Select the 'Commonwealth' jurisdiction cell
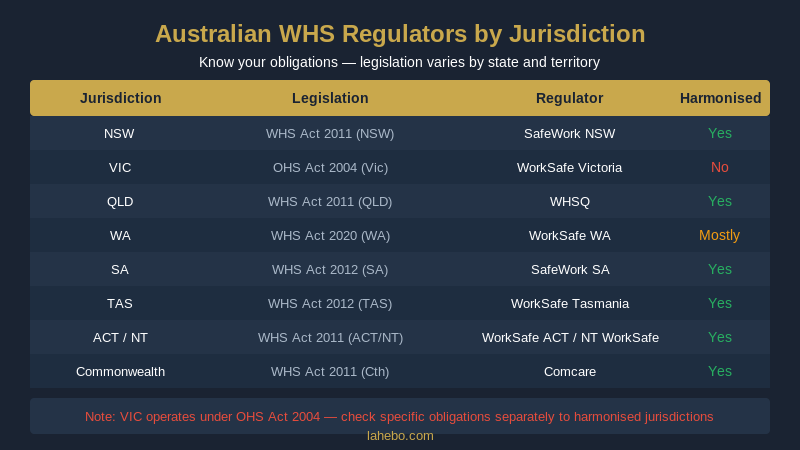The image size is (800, 450). 120,371
